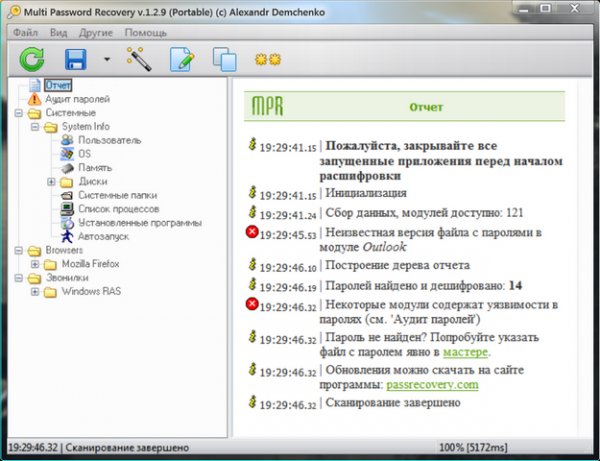Click the Построение дерева отчета entry
The height and width of the screenshot is (461, 600).
click(x=397, y=265)
